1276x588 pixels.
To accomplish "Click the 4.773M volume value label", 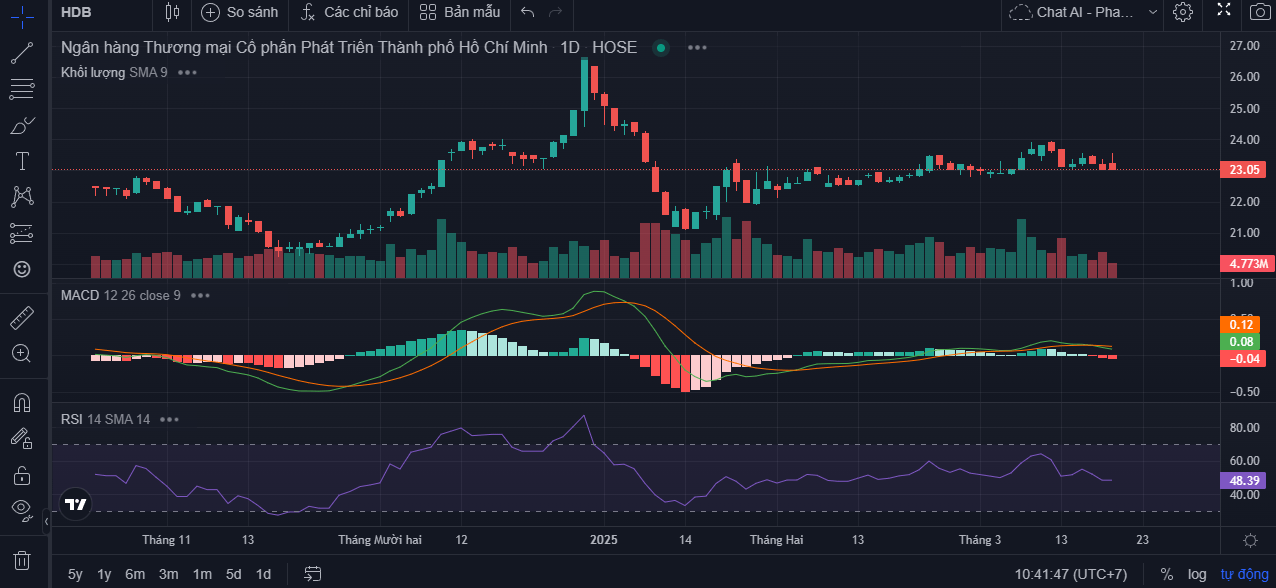I will click(1246, 263).
